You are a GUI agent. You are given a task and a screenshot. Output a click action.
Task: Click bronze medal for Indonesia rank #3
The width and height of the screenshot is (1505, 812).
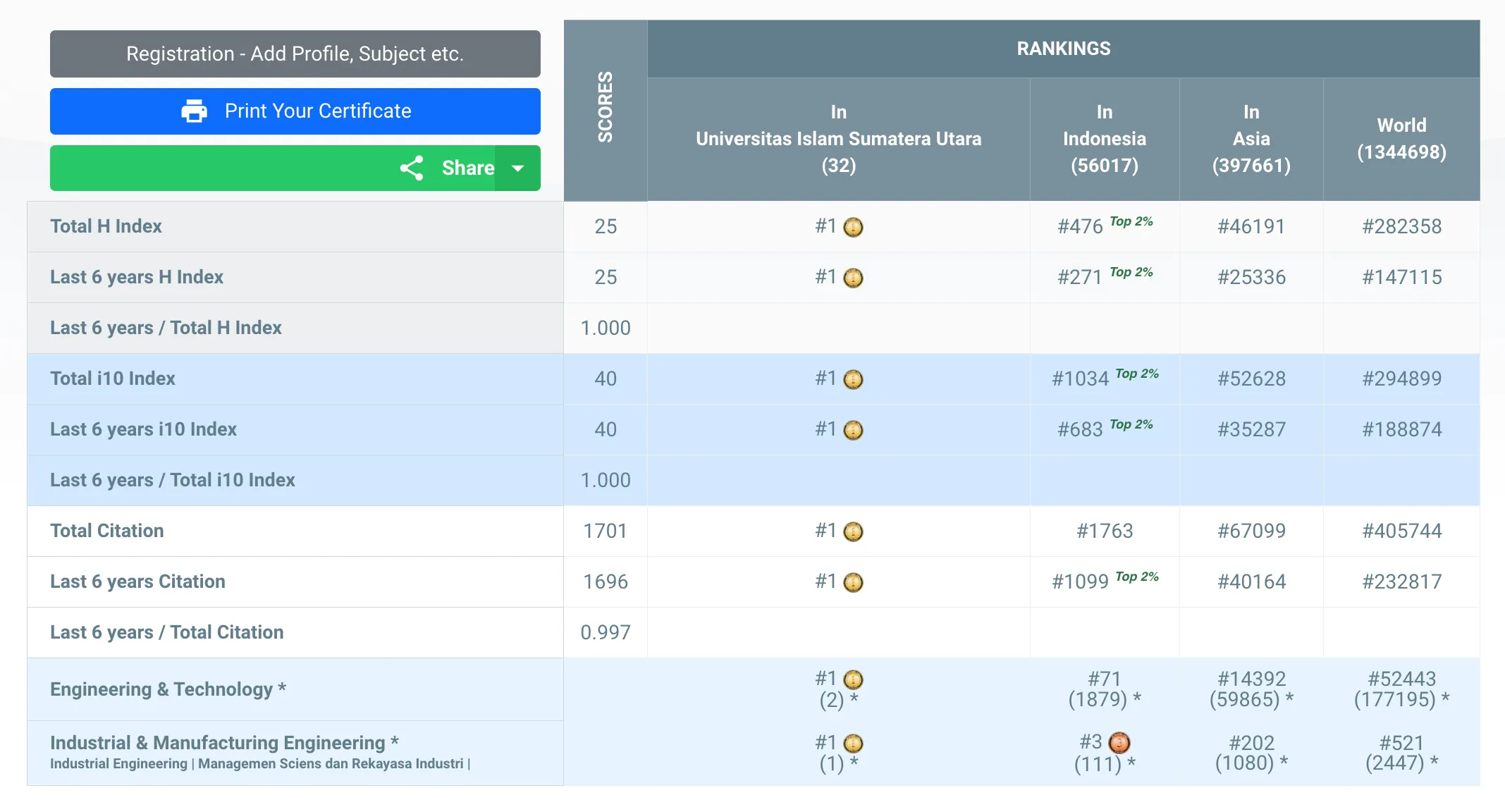coord(1119,742)
